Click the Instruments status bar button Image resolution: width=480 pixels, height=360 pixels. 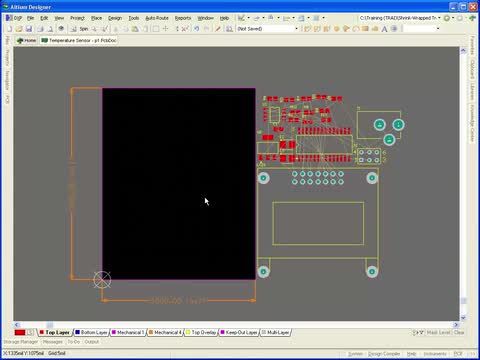[x=435, y=354]
